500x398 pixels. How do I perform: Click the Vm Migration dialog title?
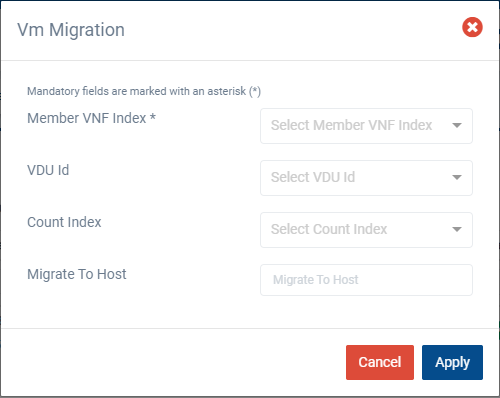71,30
